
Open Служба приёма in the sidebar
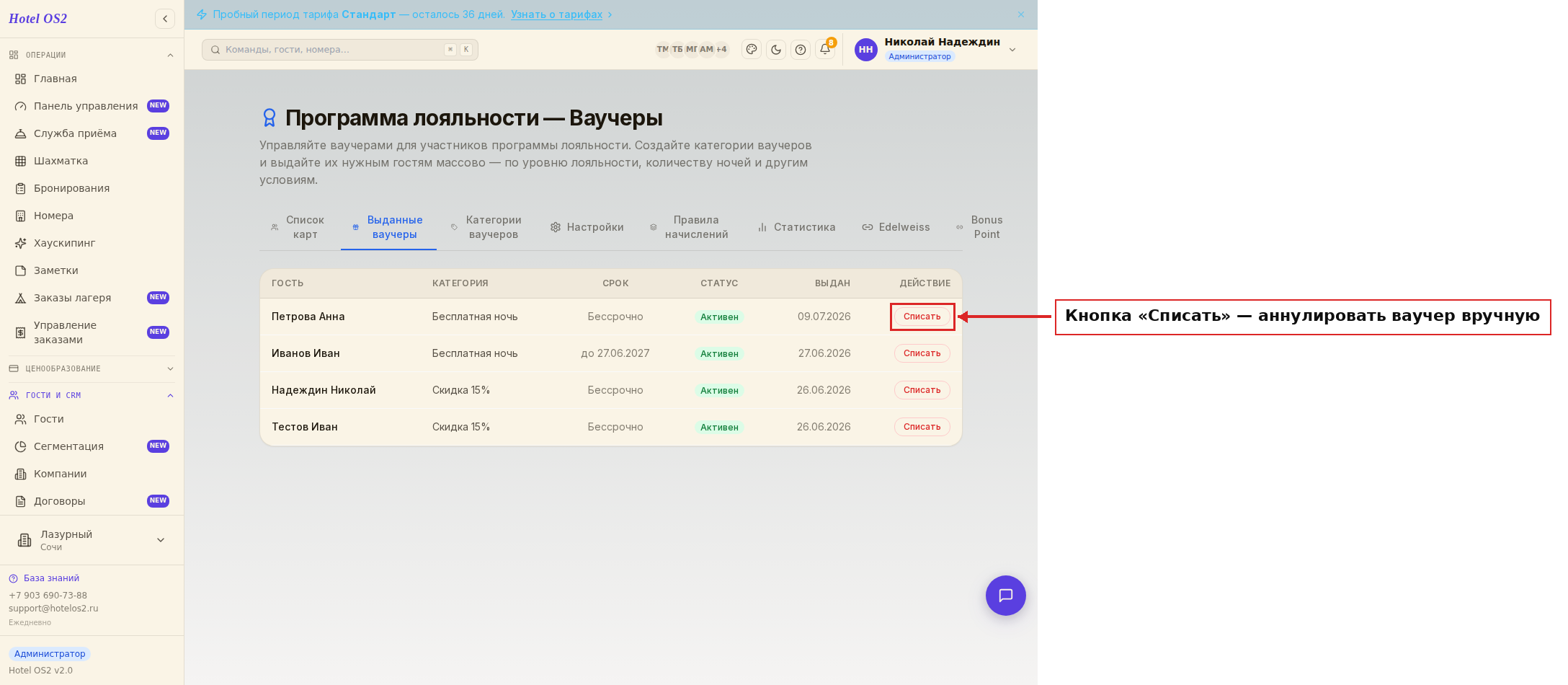click(x=92, y=133)
